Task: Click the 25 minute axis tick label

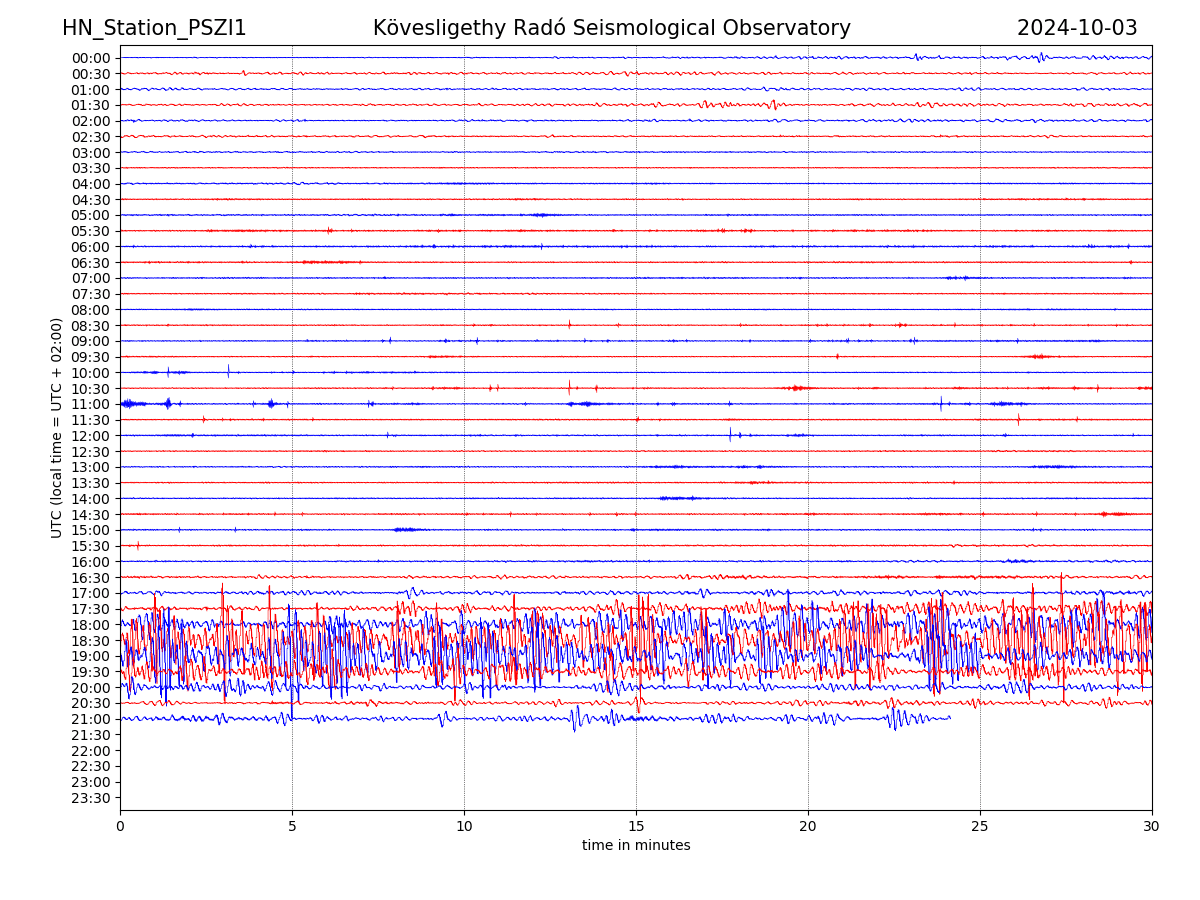Action: pyautogui.click(x=980, y=826)
